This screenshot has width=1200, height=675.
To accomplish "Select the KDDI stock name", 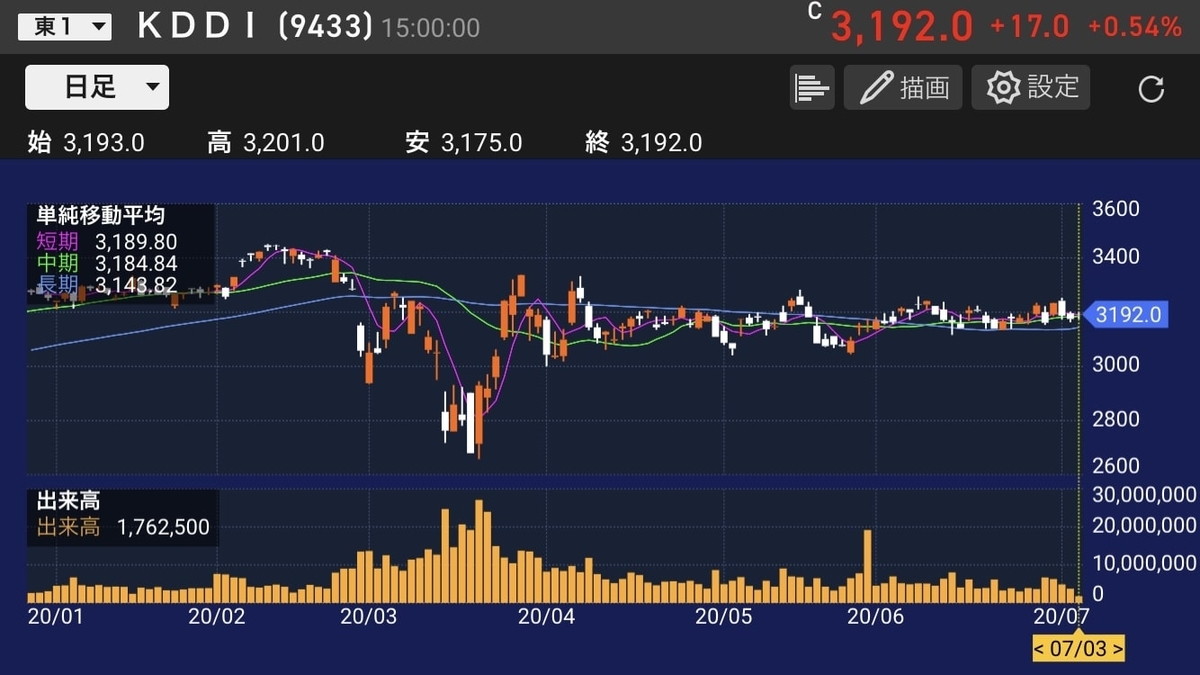I will point(197,27).
